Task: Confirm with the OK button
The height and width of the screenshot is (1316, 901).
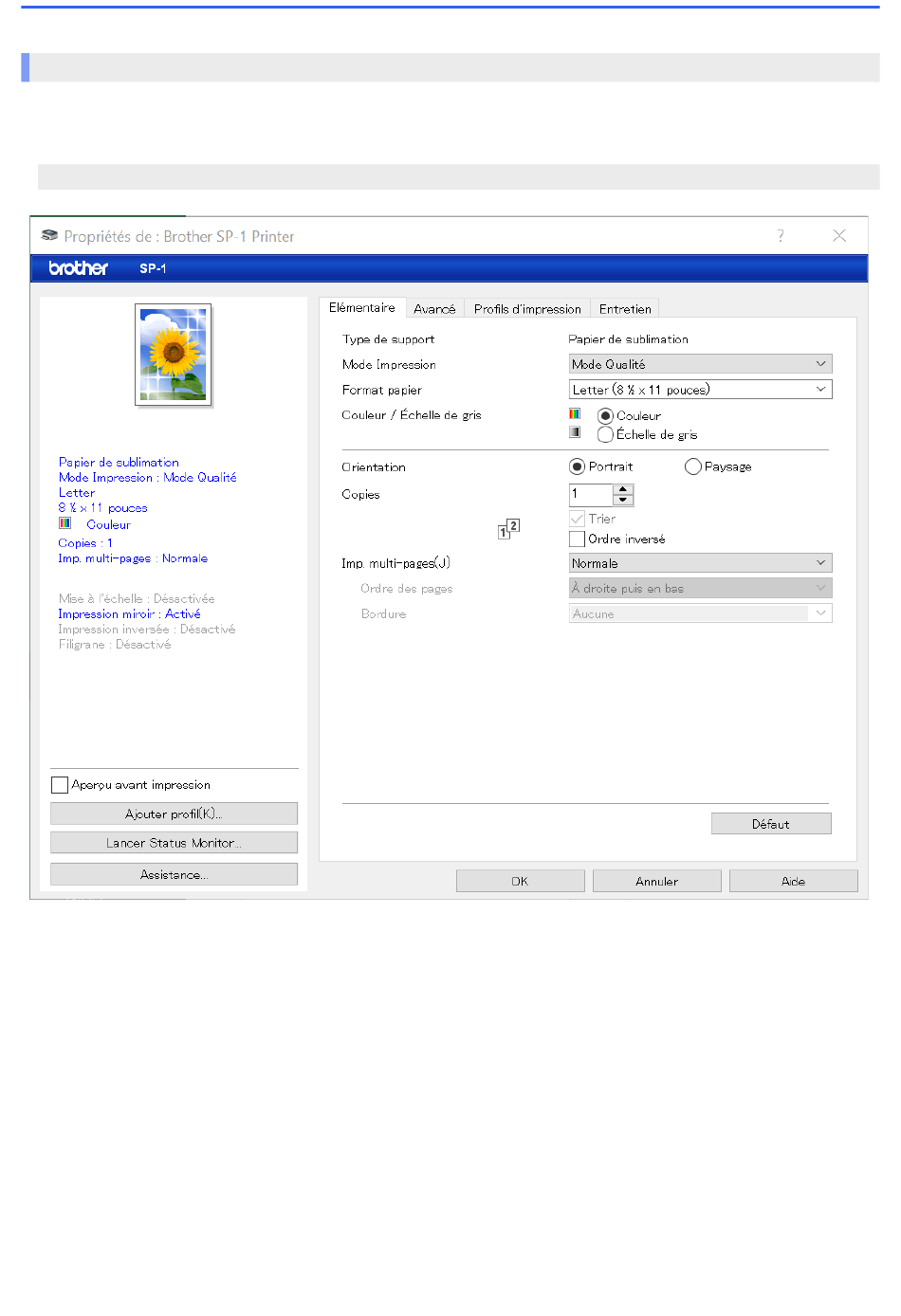Action: (x=520, y=881)
